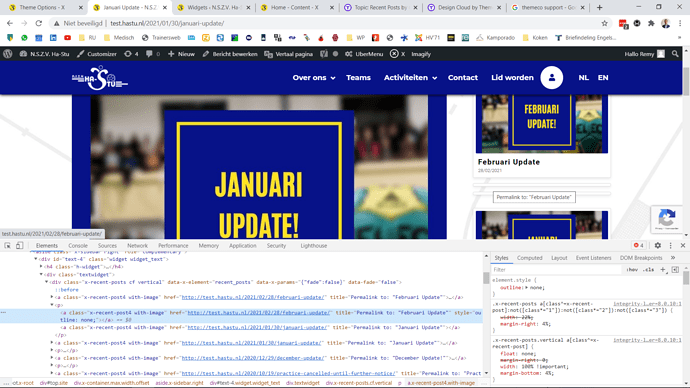Screen dimensions: 690x388
Task: Toggle the :hov element state panel
Action: (632, 270)
